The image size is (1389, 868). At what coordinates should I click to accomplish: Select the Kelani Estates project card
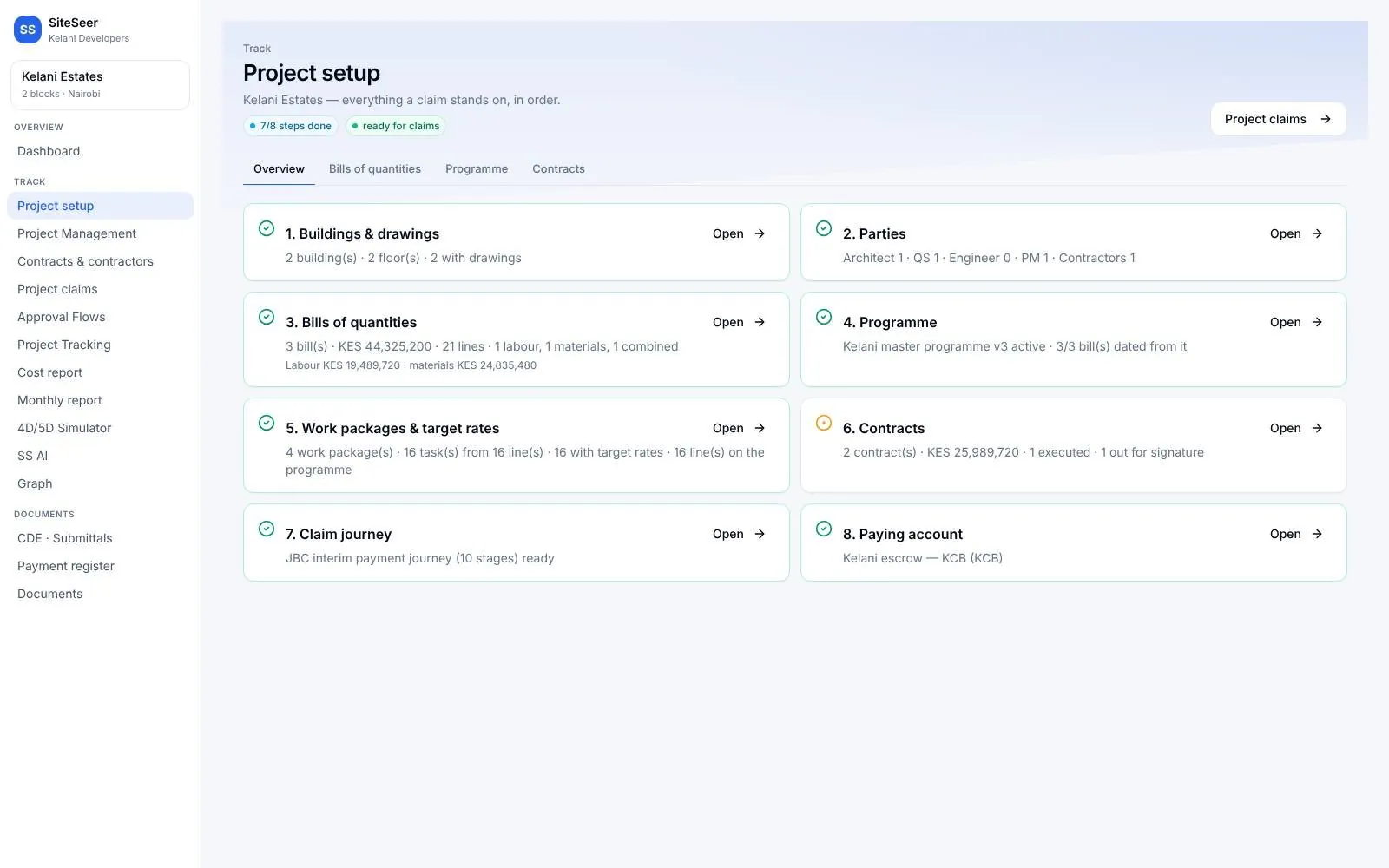click(100, 85)
